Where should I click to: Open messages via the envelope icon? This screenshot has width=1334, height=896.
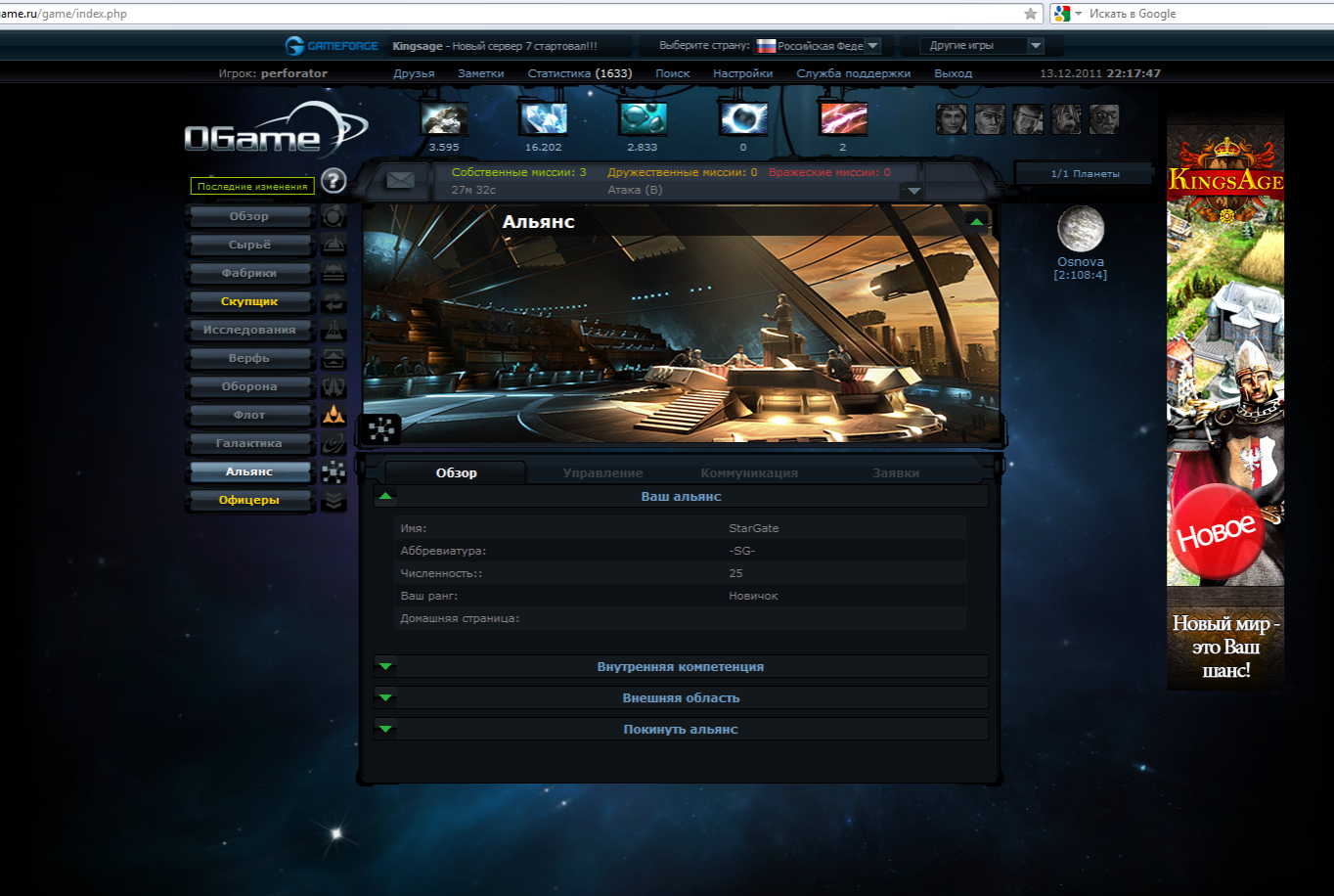400,181
